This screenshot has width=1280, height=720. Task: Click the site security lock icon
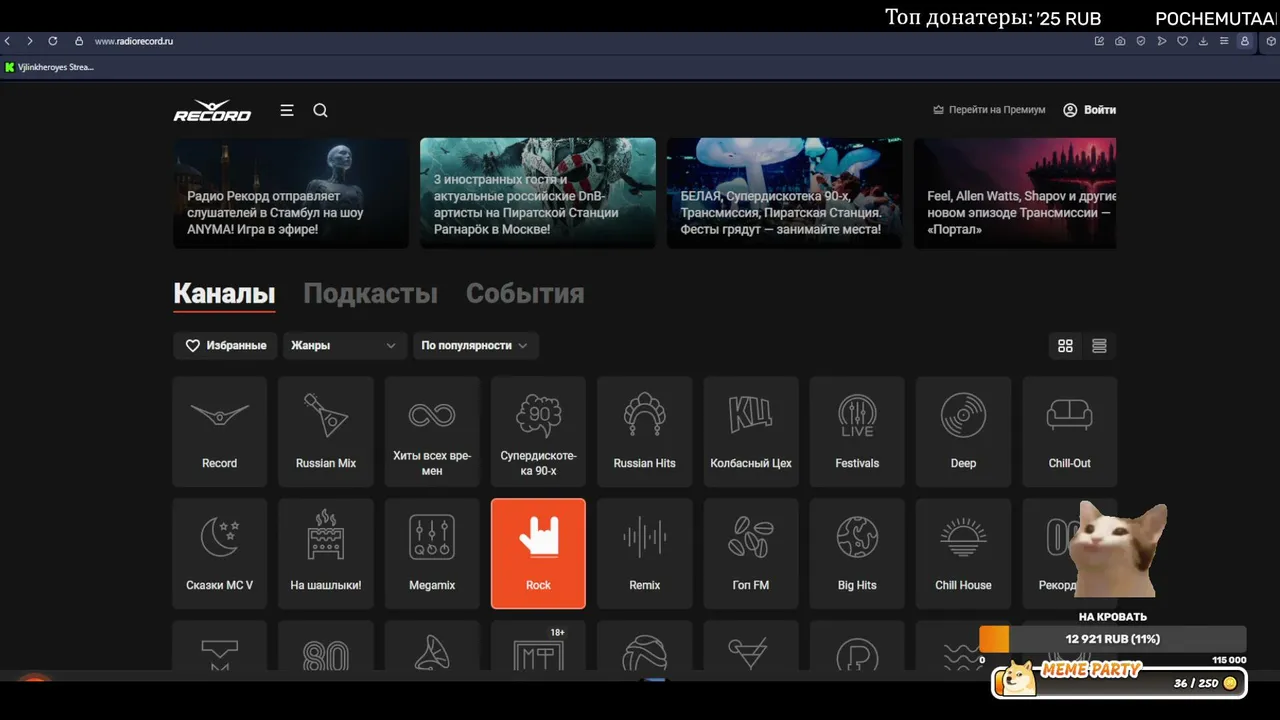(x=79, y=41)
